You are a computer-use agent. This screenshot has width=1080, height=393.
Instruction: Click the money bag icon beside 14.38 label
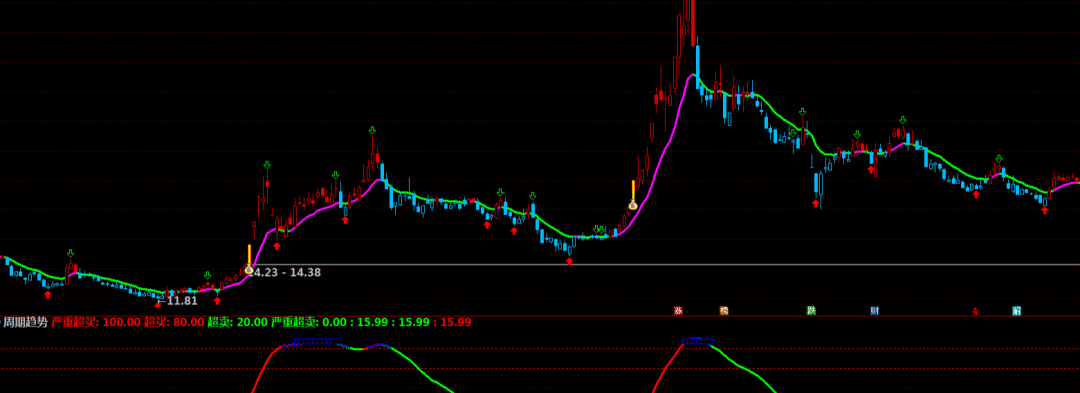click(249, 270)
